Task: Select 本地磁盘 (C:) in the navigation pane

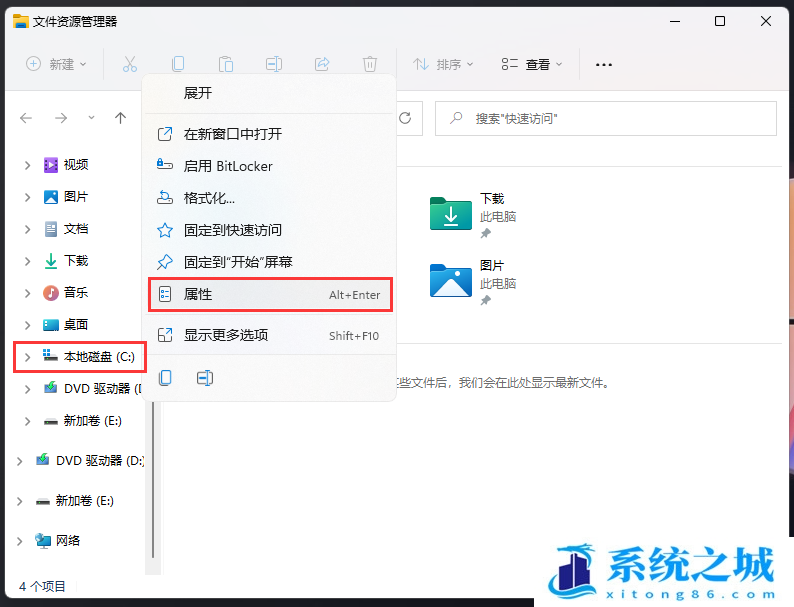Action: coord(89,357)
